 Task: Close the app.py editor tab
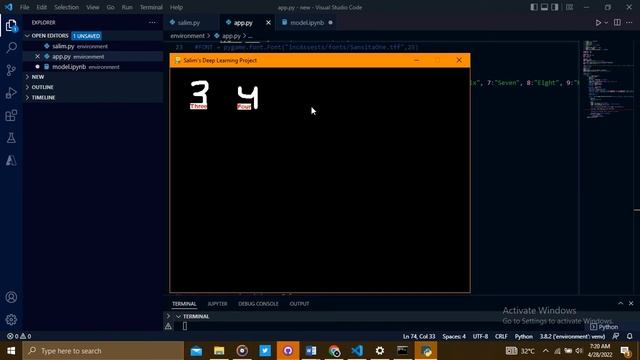coord(268,23)
